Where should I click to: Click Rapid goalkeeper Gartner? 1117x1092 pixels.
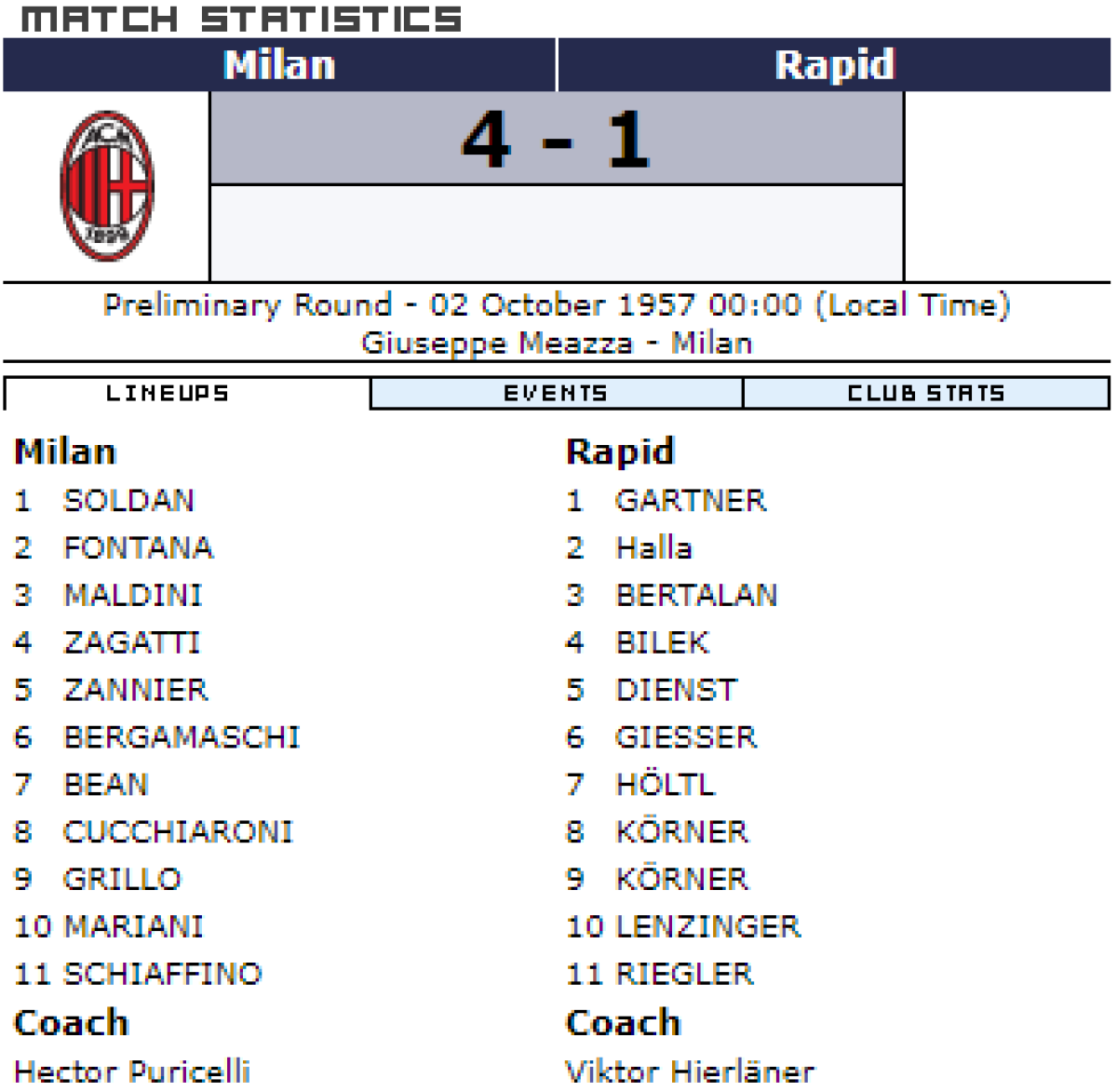coord(691,501)
